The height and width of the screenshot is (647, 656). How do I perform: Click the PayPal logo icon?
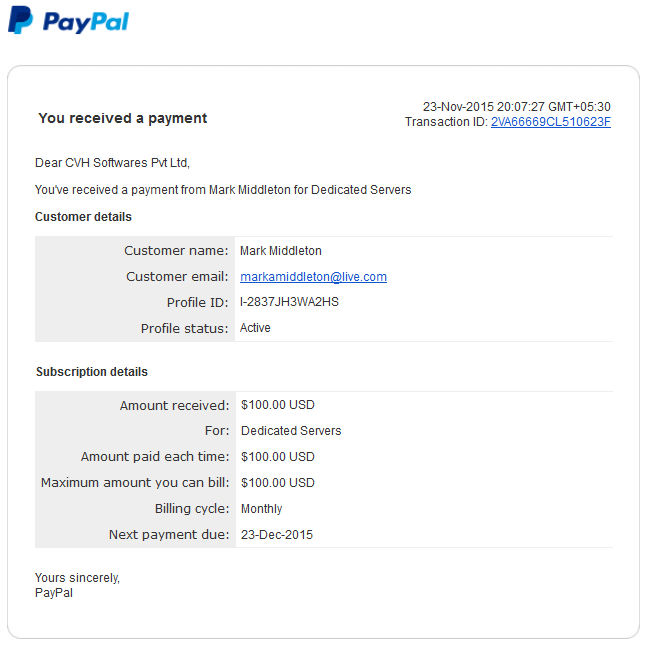pyautogui.click(x=20, y=20)
